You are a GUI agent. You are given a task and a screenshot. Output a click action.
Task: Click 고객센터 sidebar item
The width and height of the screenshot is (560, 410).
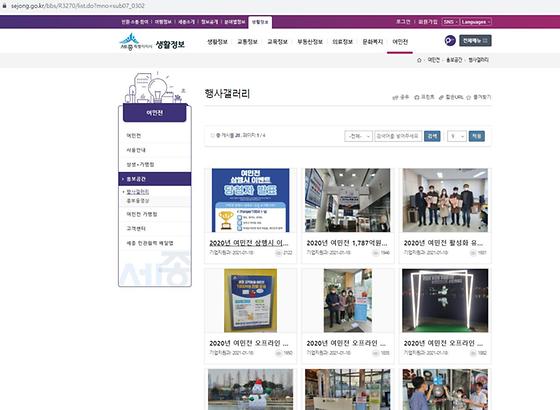136,228
